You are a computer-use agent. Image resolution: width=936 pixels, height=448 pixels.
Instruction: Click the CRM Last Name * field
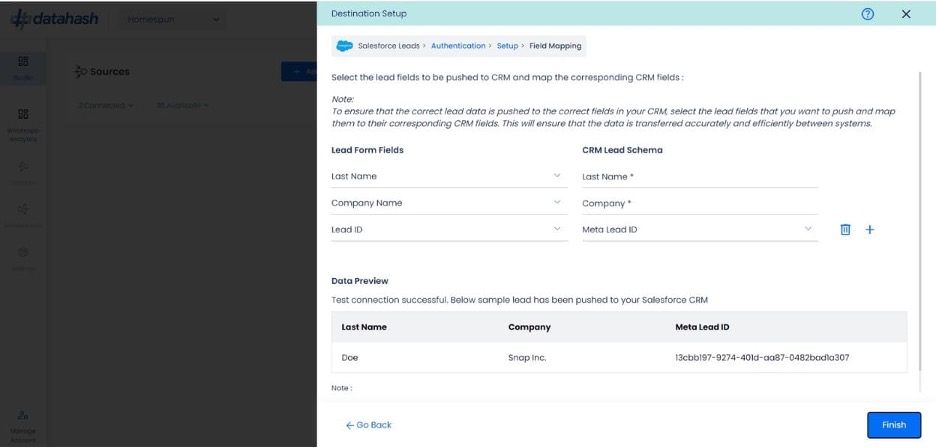coord(700,176)
